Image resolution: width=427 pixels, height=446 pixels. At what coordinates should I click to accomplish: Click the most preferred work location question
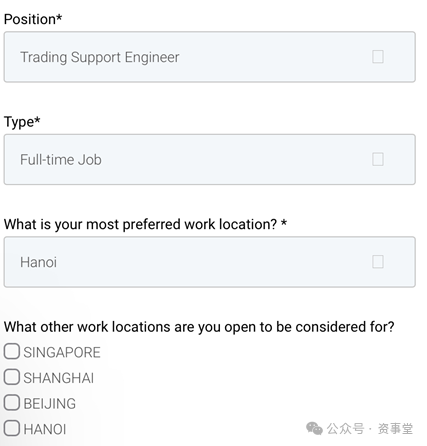[x=145, y=224]
